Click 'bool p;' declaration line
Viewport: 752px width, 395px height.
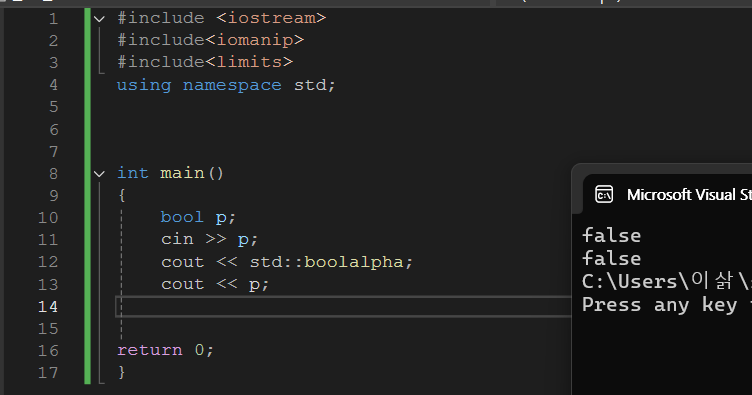pos(198,218)
